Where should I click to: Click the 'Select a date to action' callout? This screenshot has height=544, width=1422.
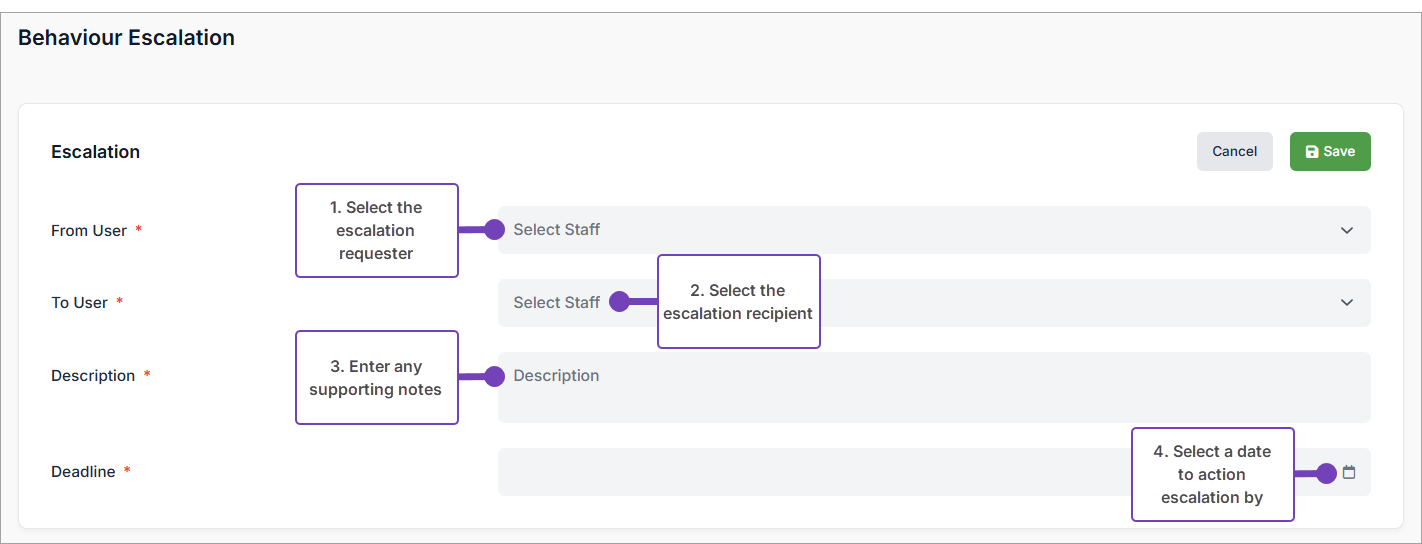(1212, 474)
